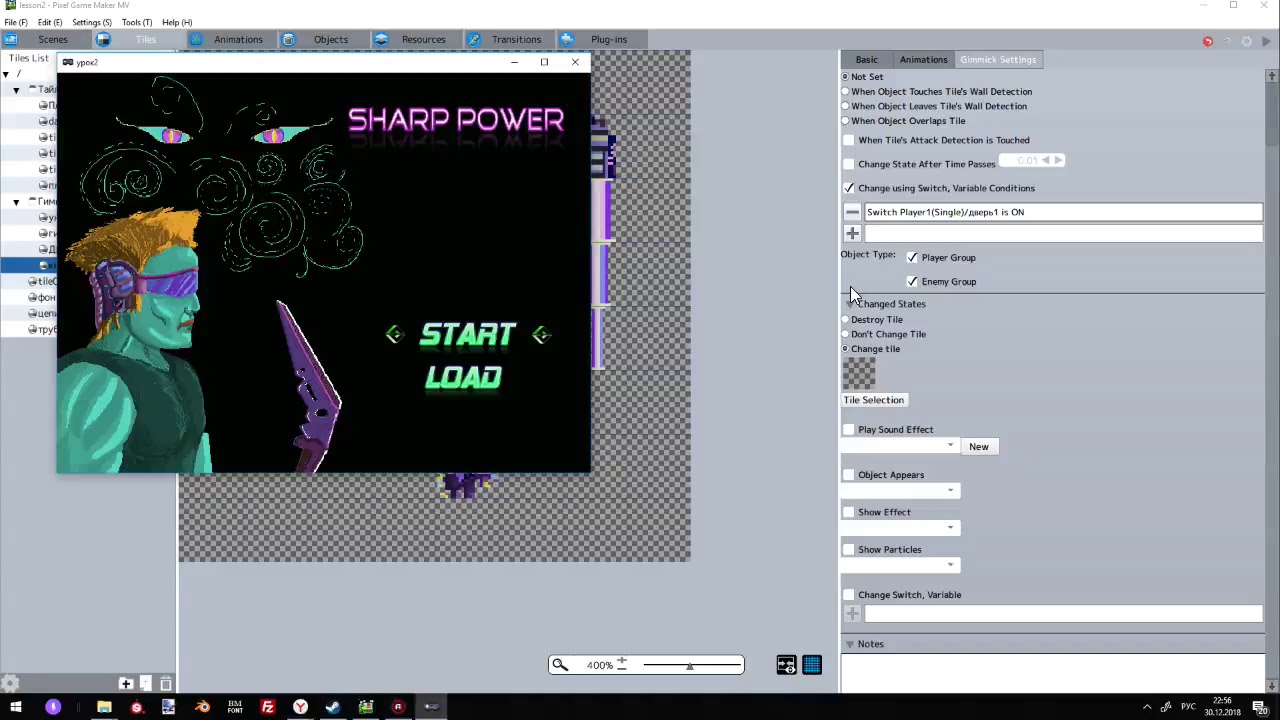Image resolution: width=1280 pixels, height=720 pixels.
Task: Open the sound effect dropdown
Action: pos(901,447)
